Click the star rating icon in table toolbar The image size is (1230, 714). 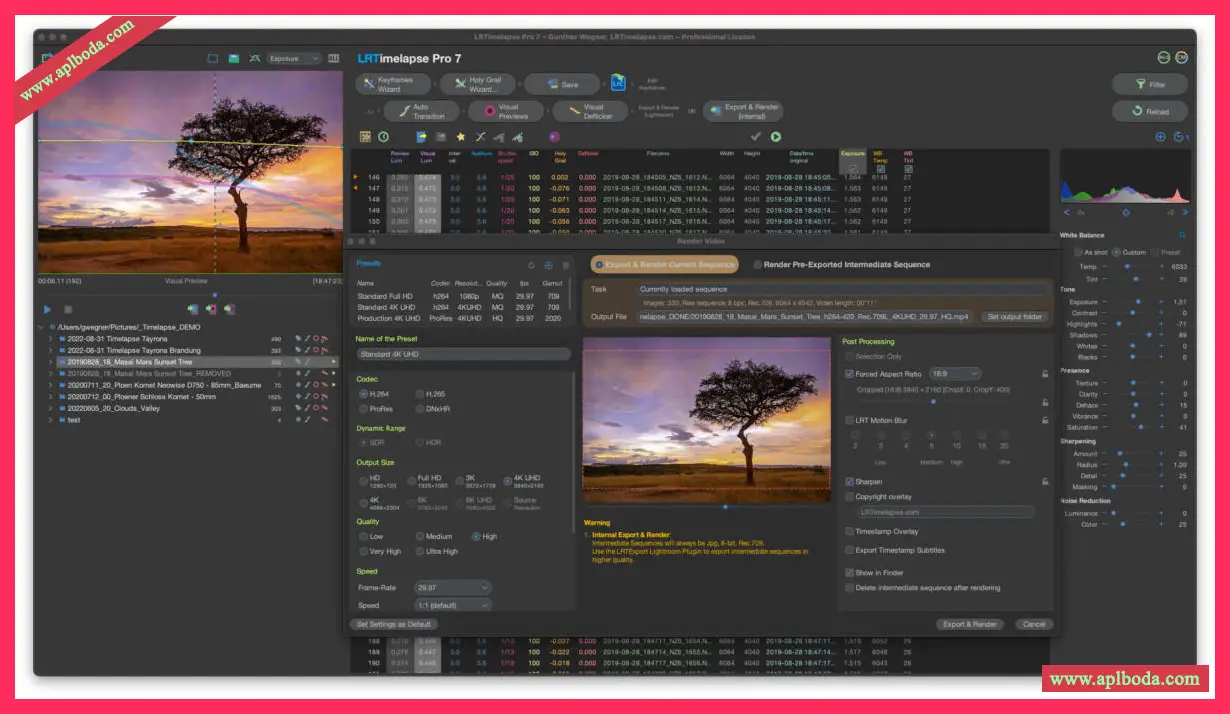(x=461, y=137)
